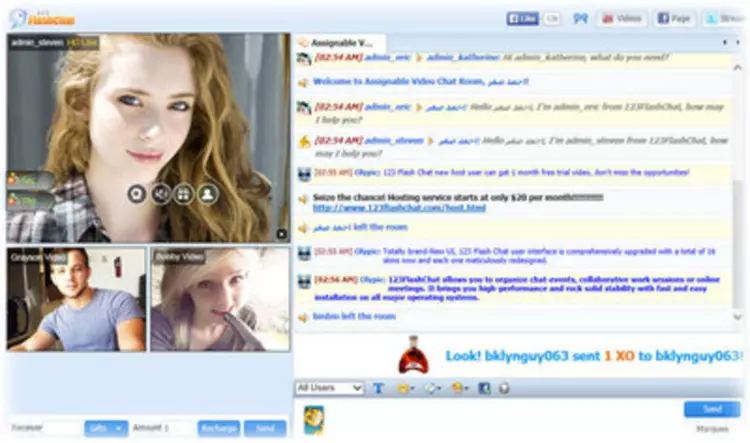
Task: Open the user profile icon on main video
Action: click(x=207, y=193)
